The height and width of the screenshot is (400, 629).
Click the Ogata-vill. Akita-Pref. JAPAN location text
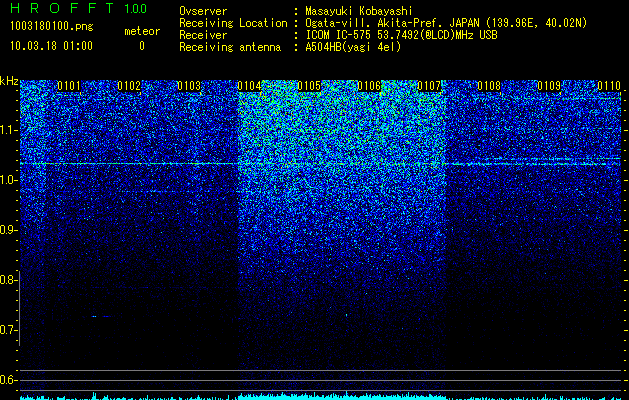pyautogui.click(x=446, y=24)
